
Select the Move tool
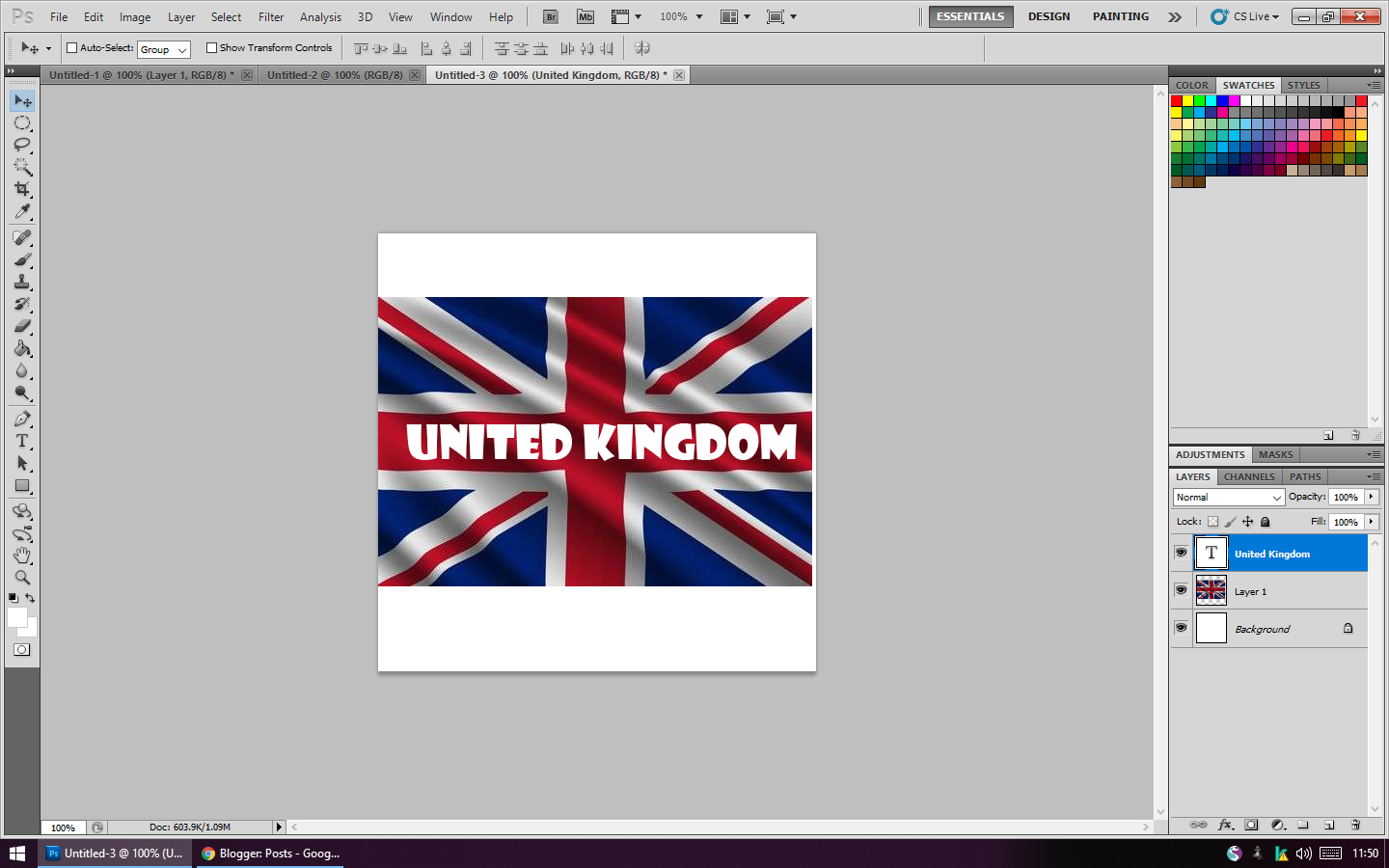[22, 101]
